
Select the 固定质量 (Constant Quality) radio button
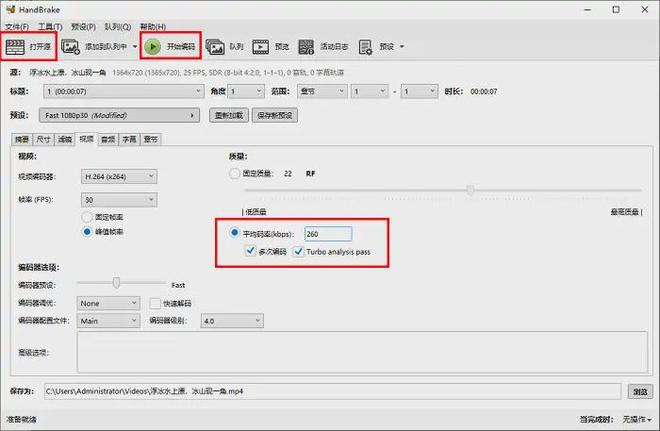click(234, 173)
